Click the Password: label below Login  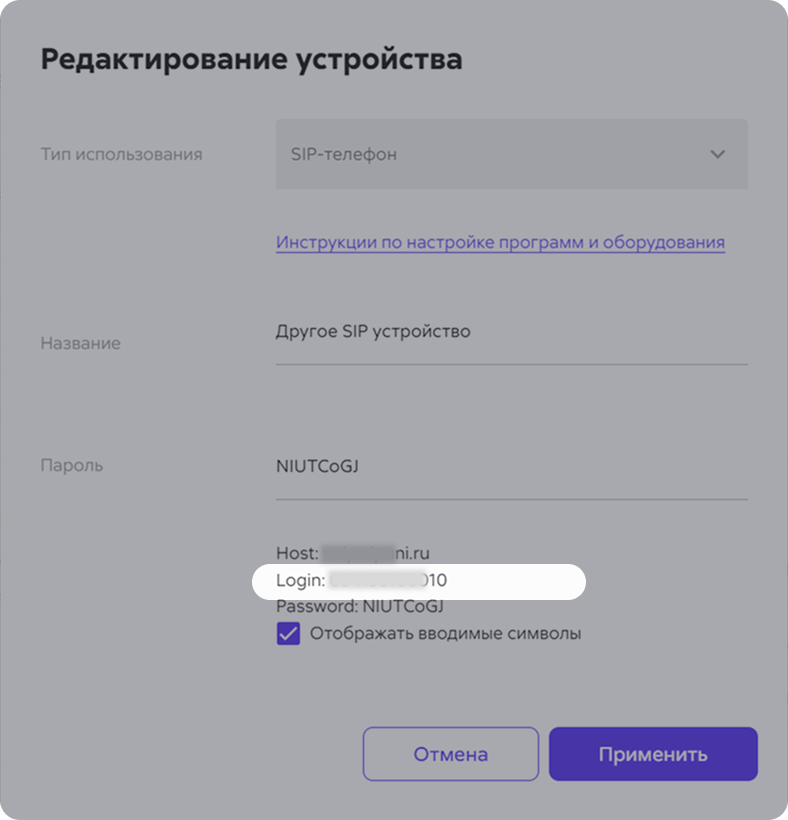317,606
